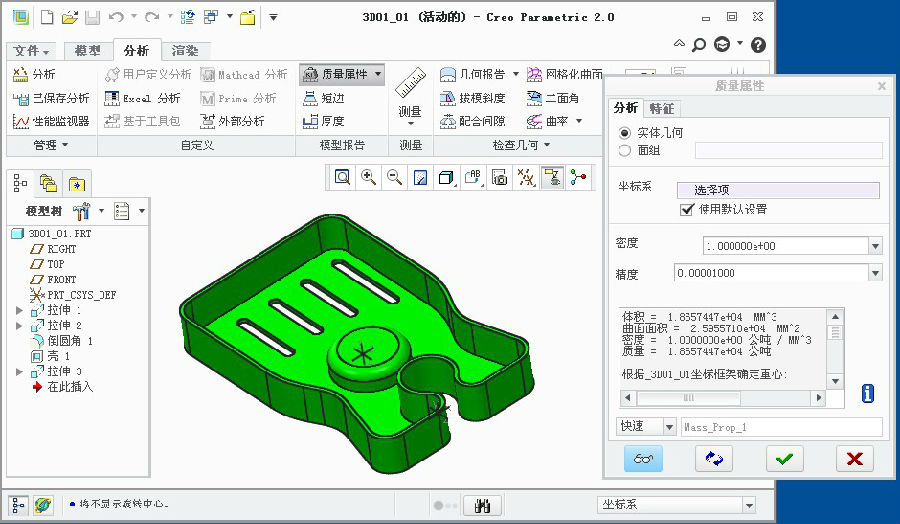This screenshot has width=900, height=524.
Task: Cancel with the red X button
Action: pyautogui.click(x=854, y=458)
